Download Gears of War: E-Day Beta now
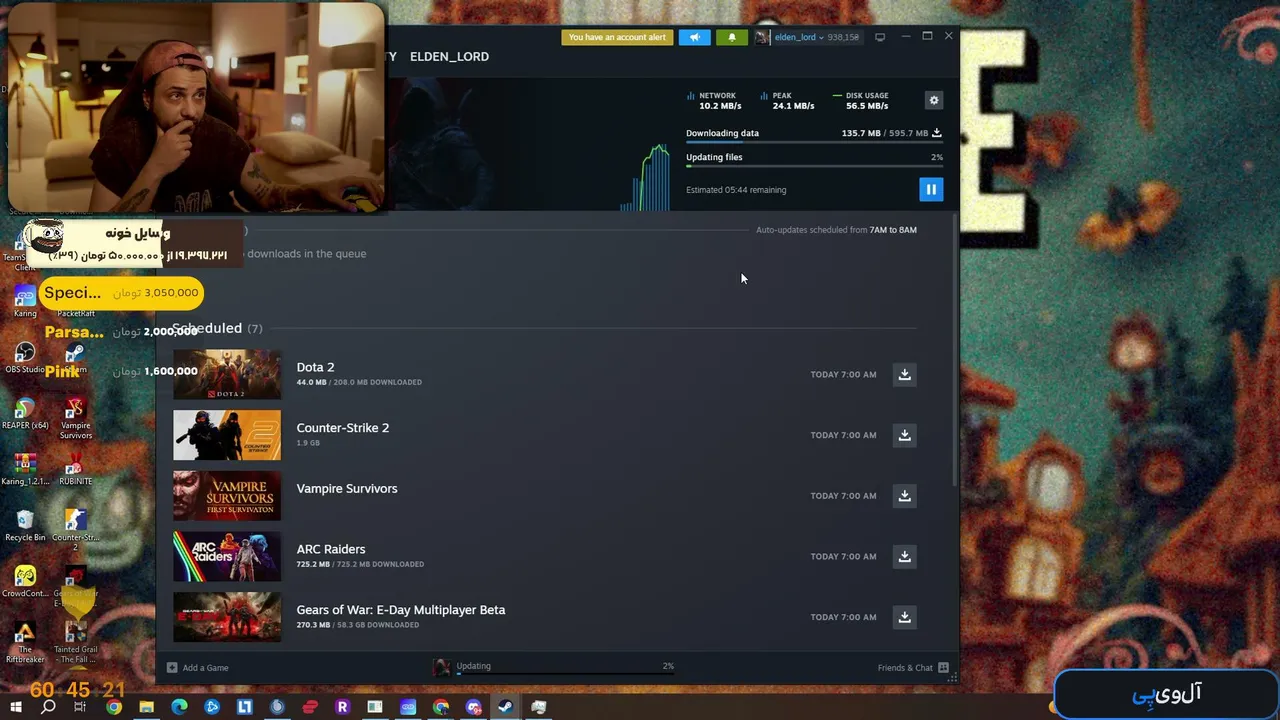 [904, 617]
